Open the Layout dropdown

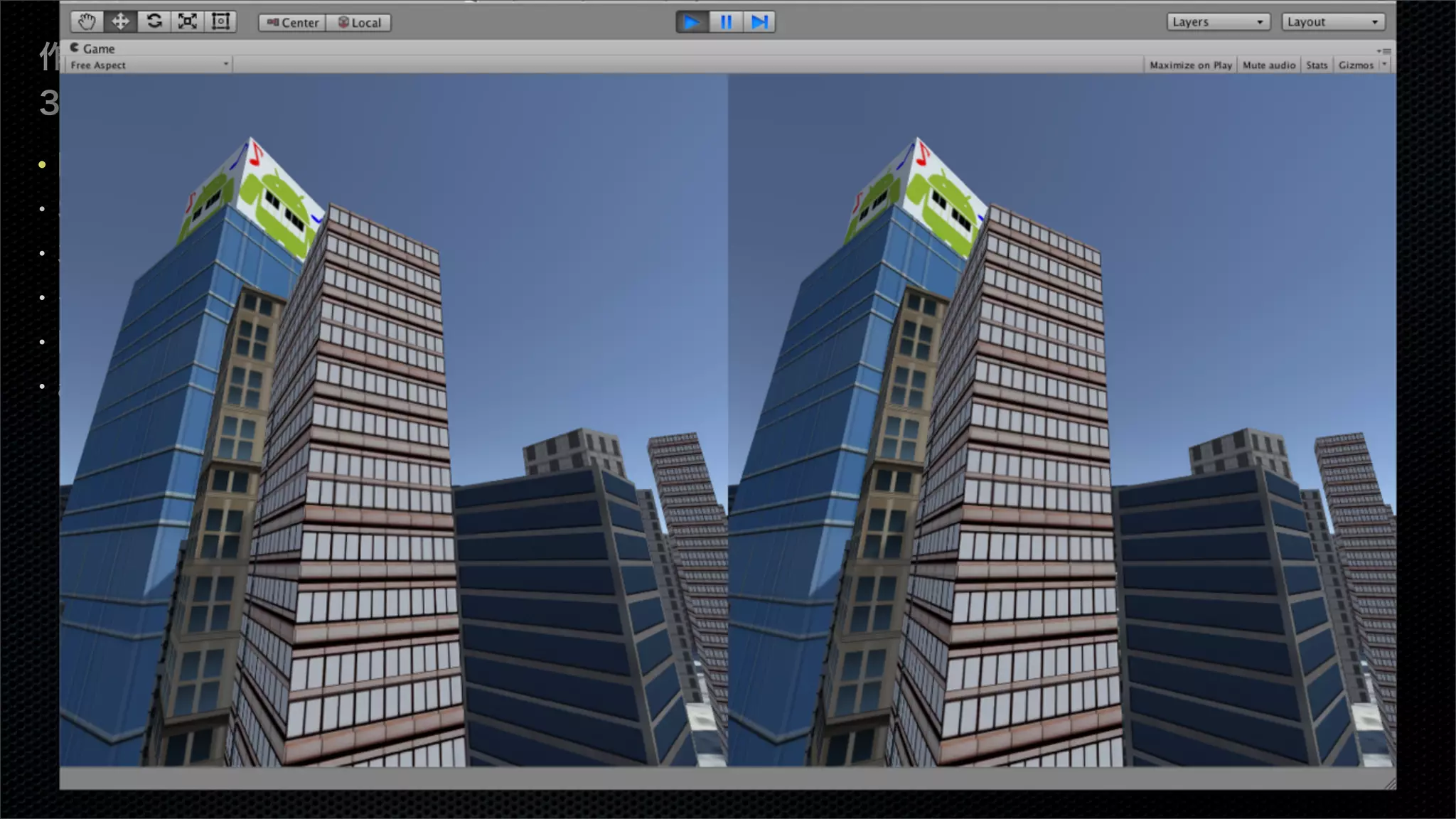point(1333,22)
